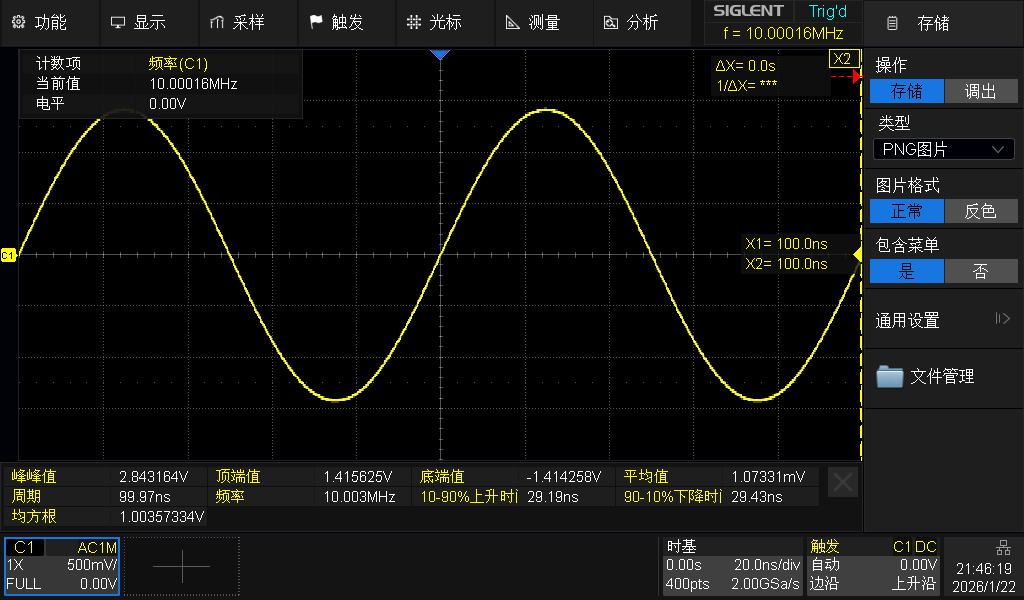
Task: Set include menu option to 否
Action: pyautogui.click(x=980, y=271)
